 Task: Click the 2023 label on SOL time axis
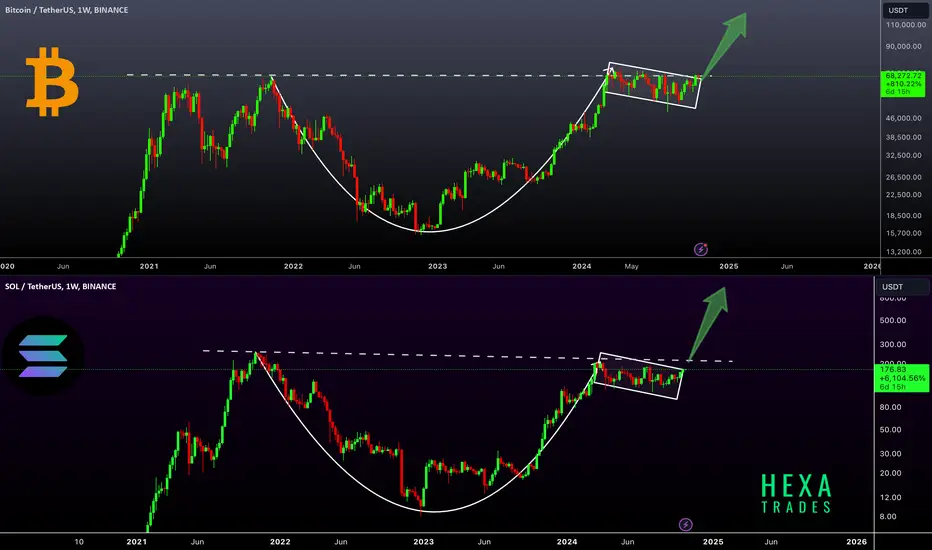coord(424,542)
